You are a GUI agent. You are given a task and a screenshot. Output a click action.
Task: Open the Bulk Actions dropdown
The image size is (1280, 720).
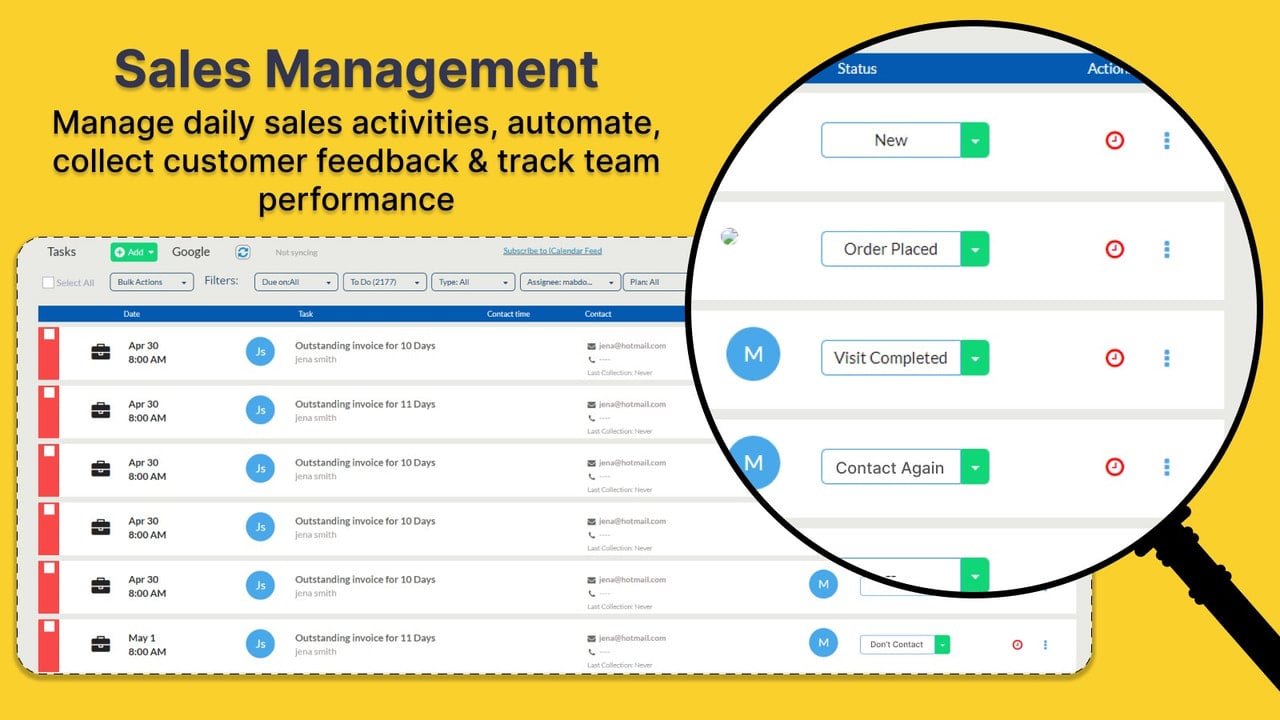click(x=151, y=283)
